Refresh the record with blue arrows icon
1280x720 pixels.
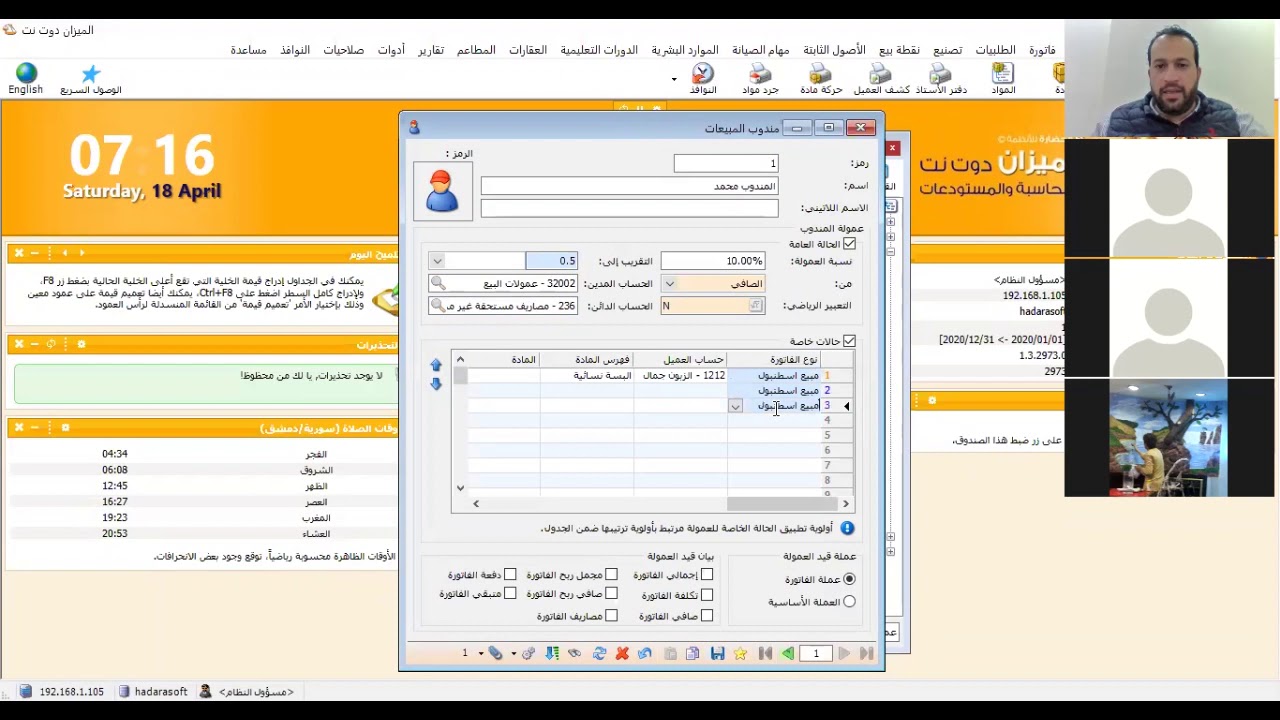pos(599,654)
